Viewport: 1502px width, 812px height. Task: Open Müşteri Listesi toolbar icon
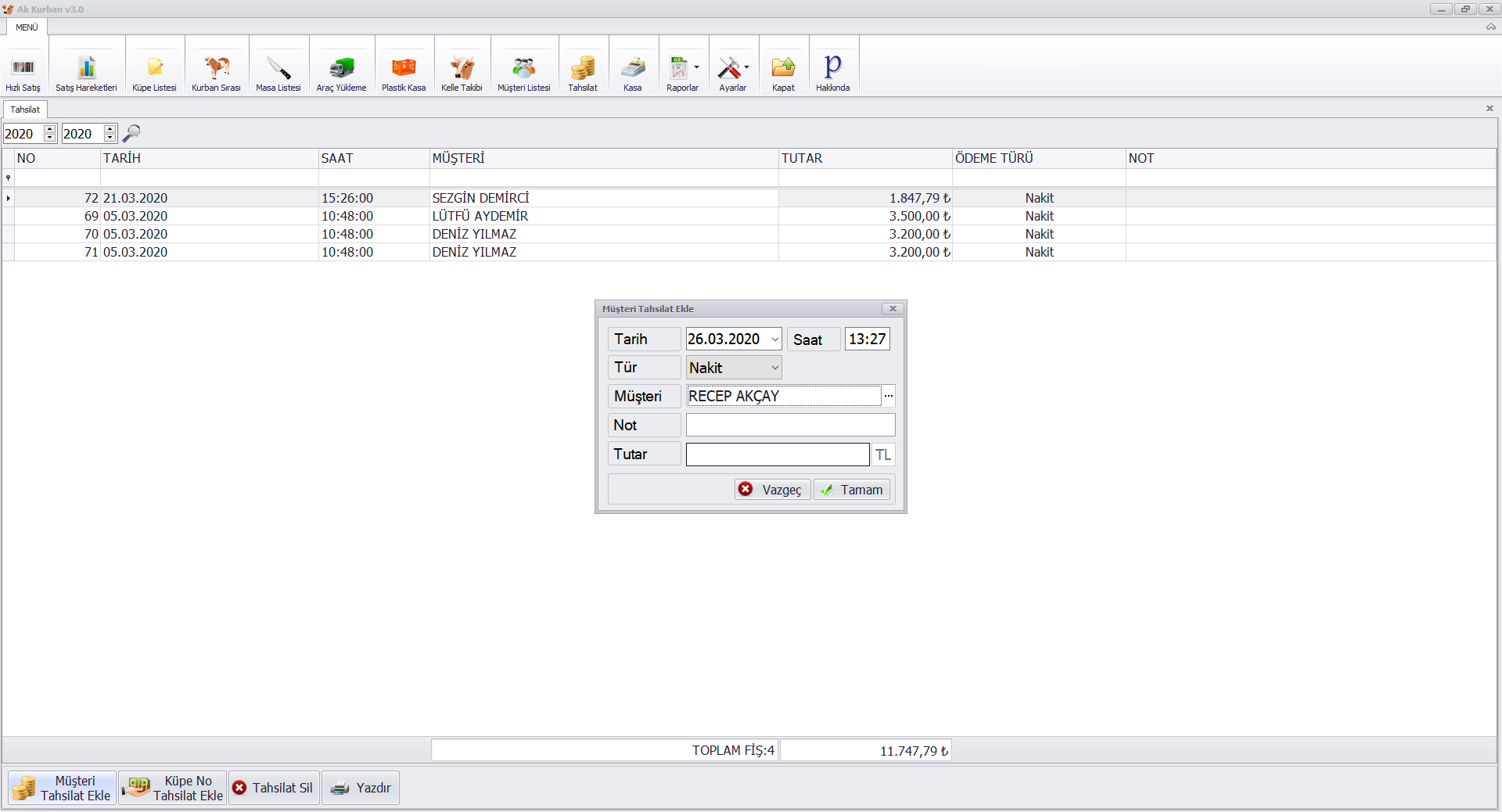pyautogui.click(x=523, y=68)
